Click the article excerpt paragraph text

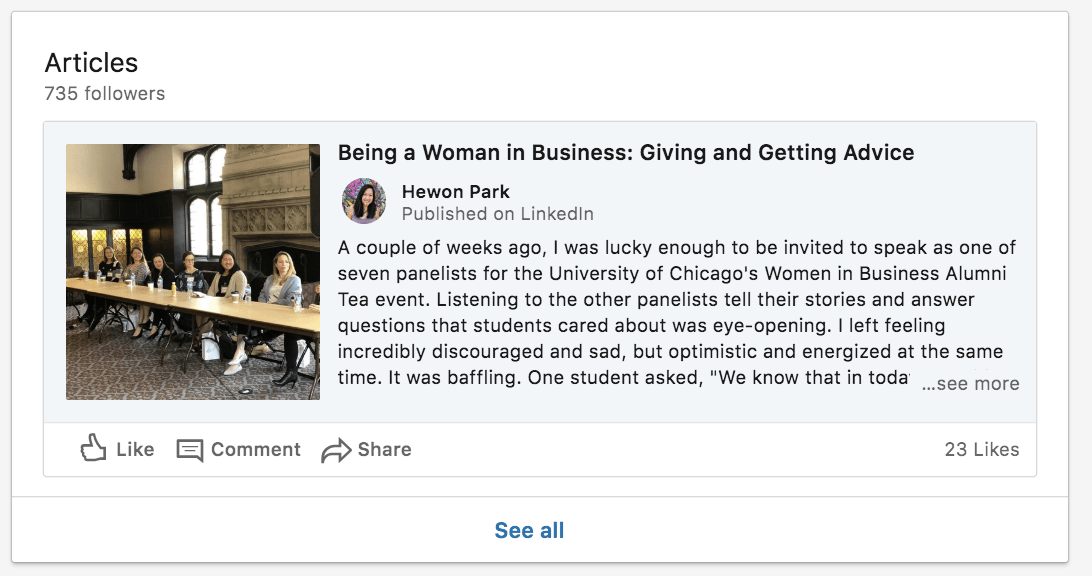coord(677,312)
